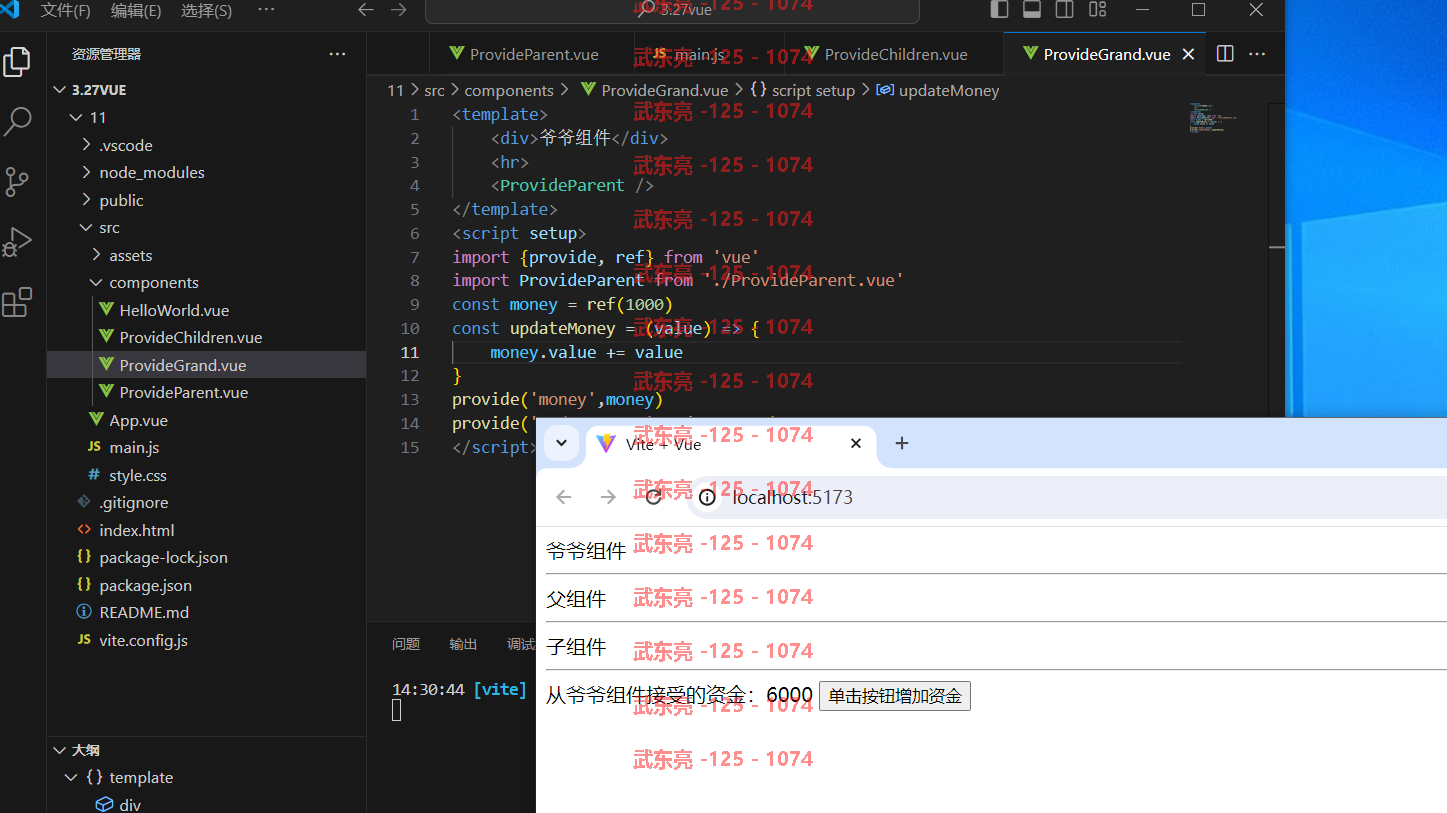Open README.md in the explorer
Screen dimensions: 1447x813
click(206, 612)
